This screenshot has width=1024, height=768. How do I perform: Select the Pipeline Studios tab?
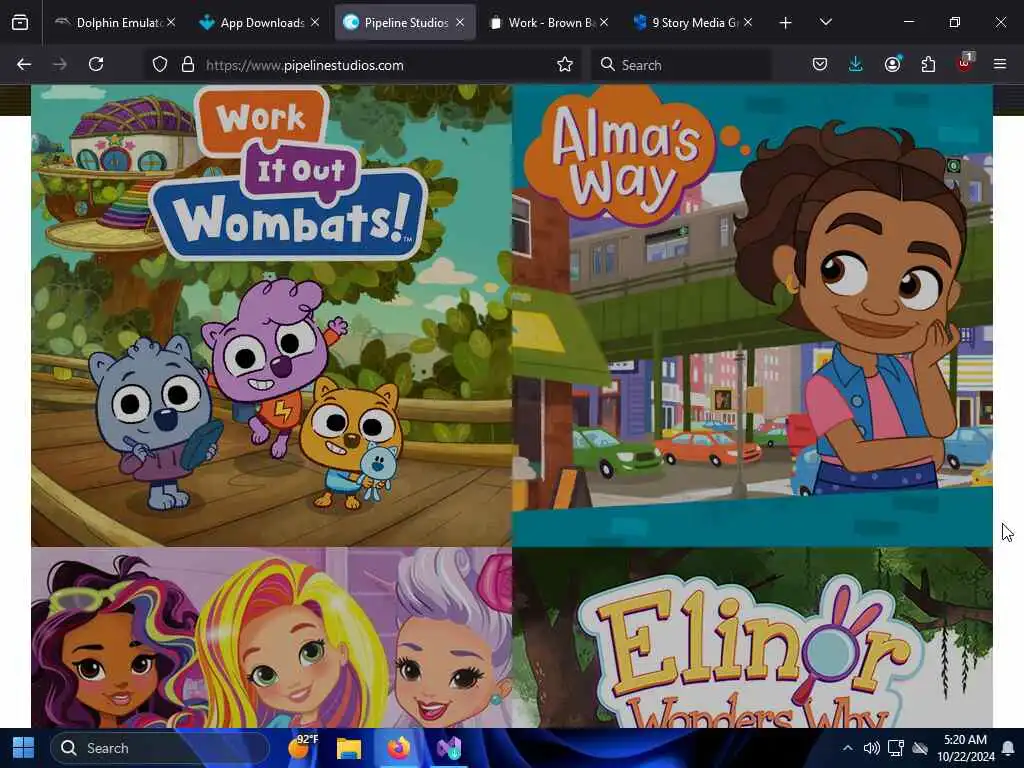(x=405, y=23)
